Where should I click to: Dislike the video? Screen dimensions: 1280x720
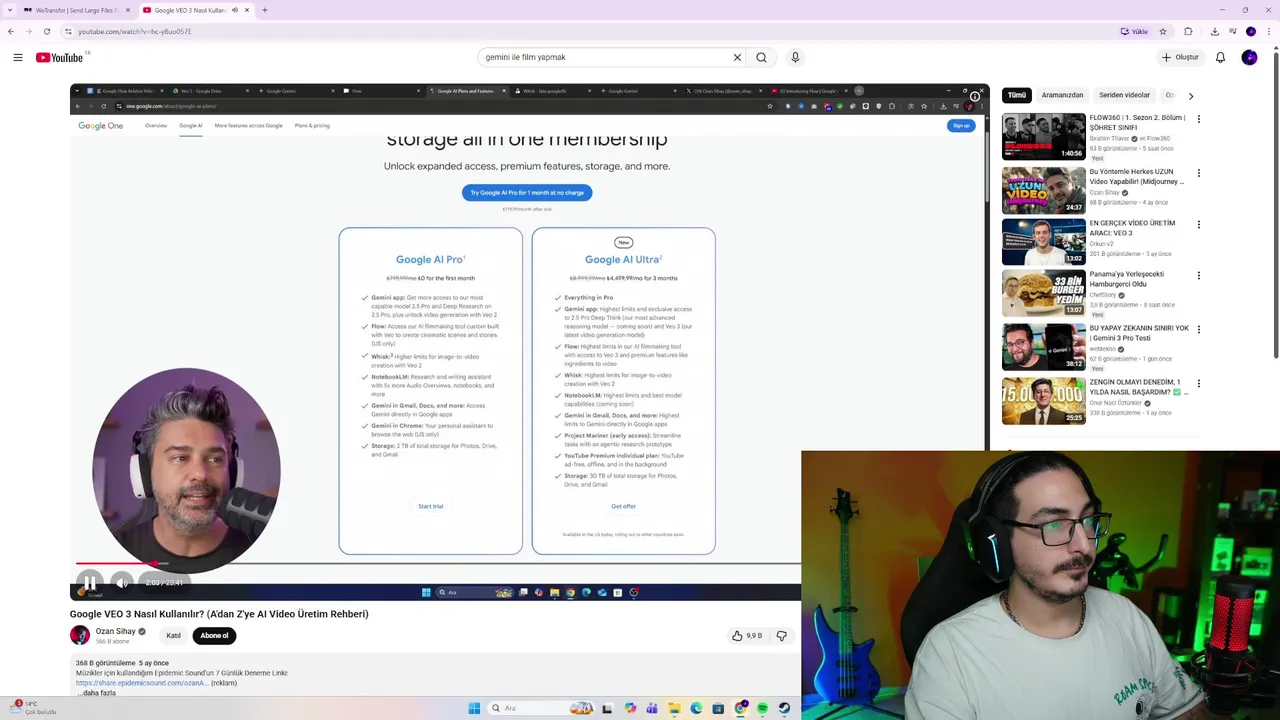782,635
